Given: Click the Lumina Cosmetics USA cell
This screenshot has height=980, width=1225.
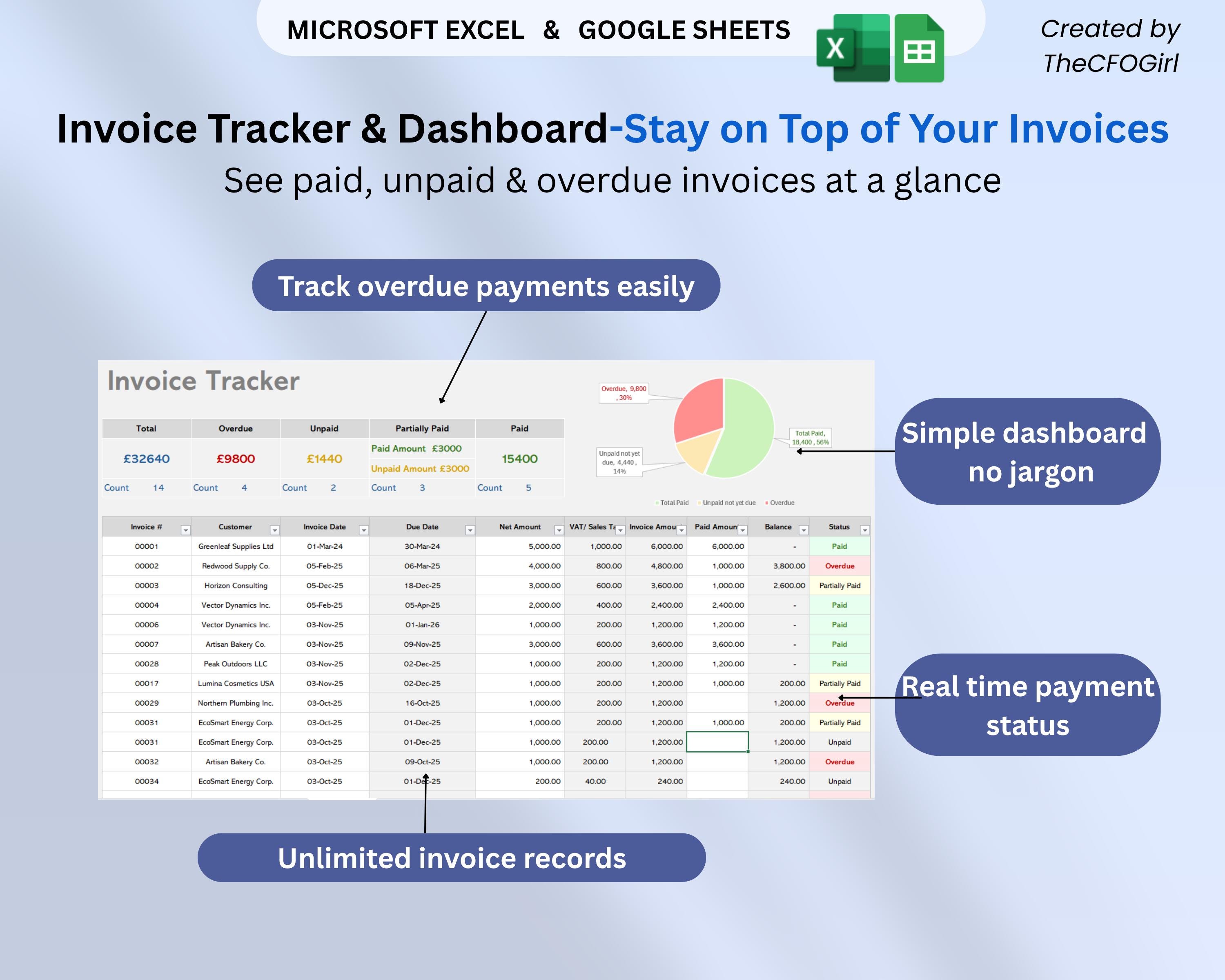Looking at the screenshot, I should [236, 684].
